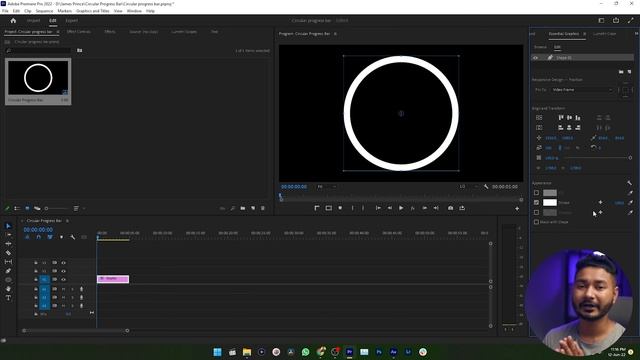Image resolution: width=640 pixels, height=360 pixels.
Task: Play the sequence in Program monitor
Action: 401,208
